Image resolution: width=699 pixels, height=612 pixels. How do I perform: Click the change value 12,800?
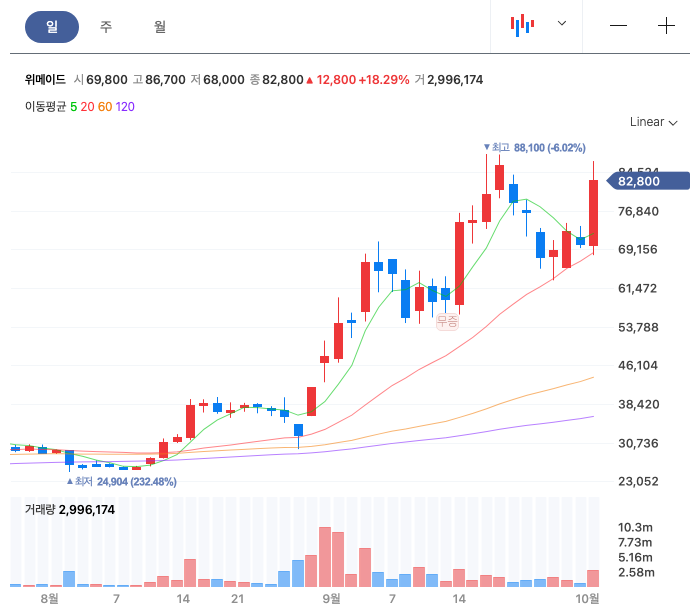coord(336,80)
